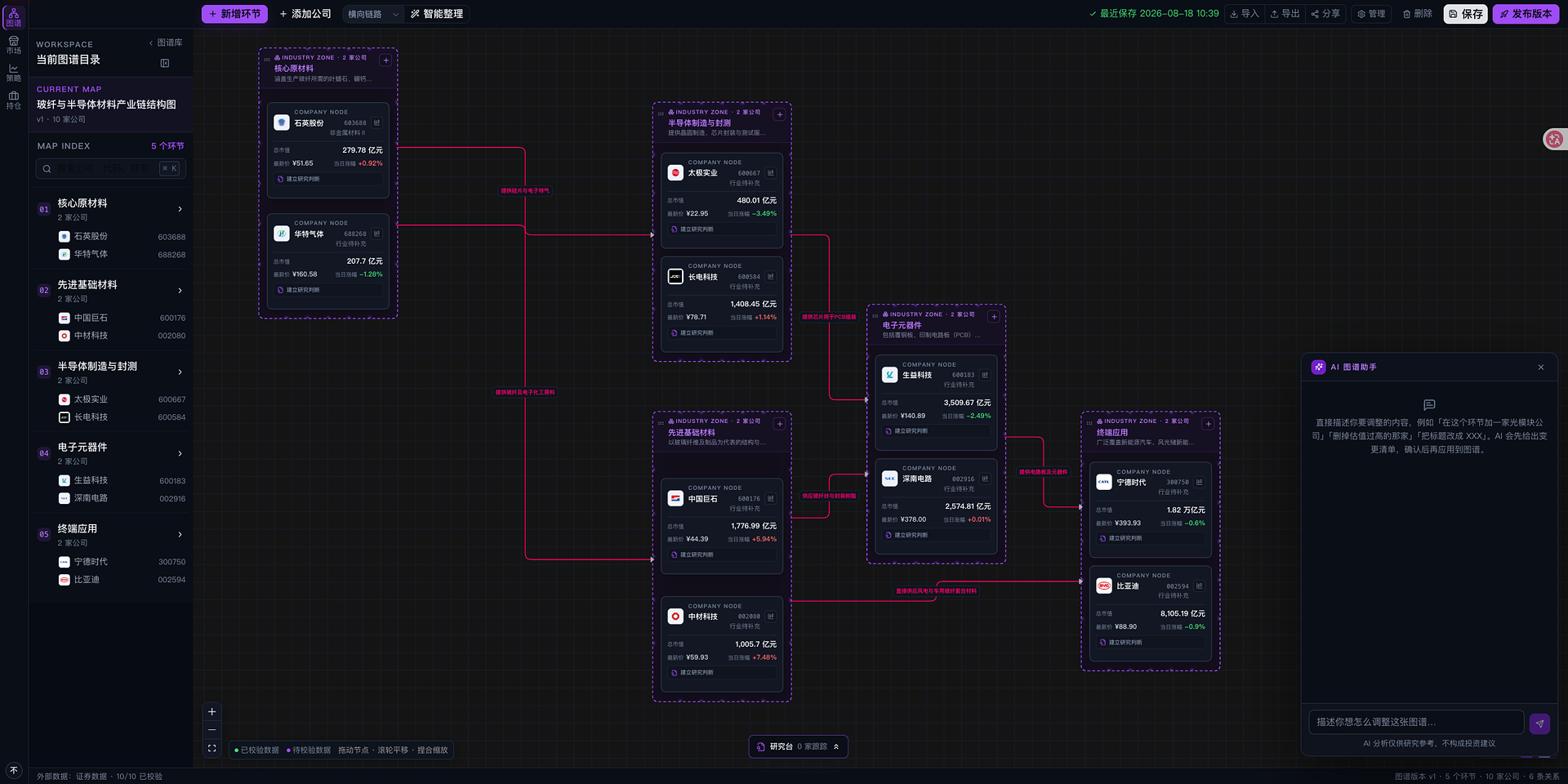1568x784 pixels.
Task: Click the floating translate icon
Action: (x=1554, y=140)
